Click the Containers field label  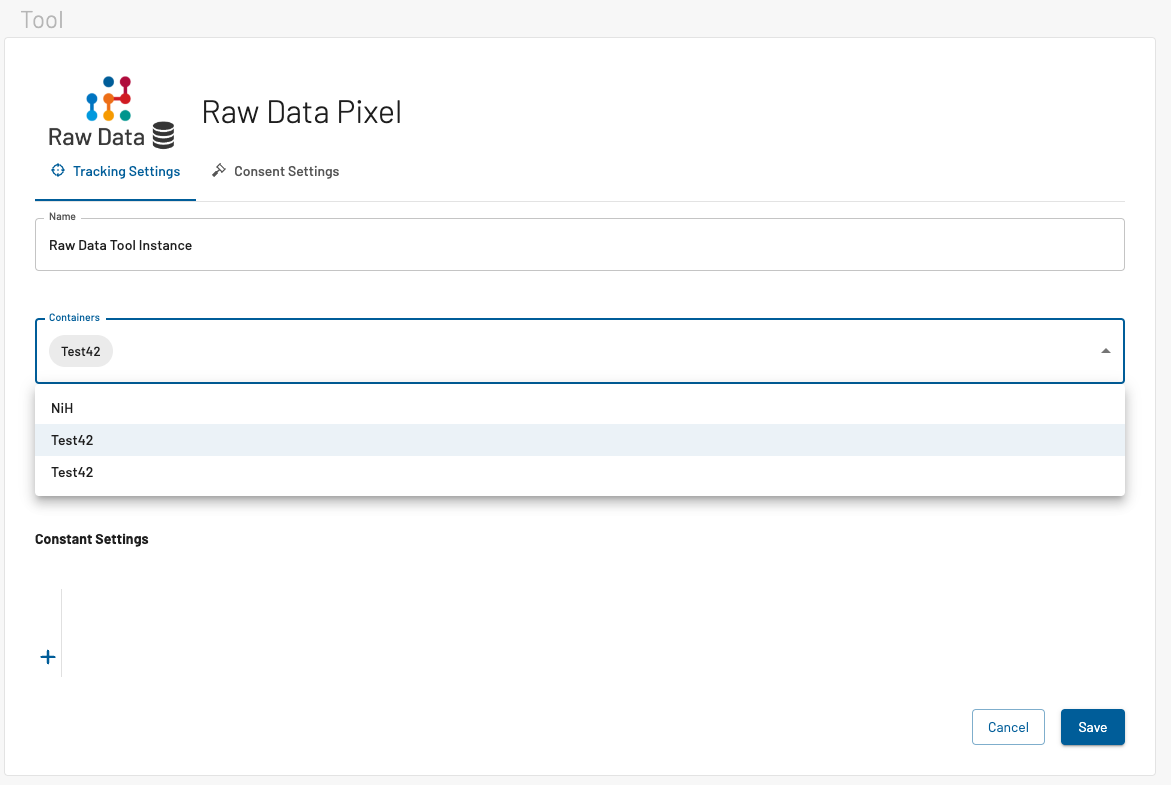pos(74,318)
